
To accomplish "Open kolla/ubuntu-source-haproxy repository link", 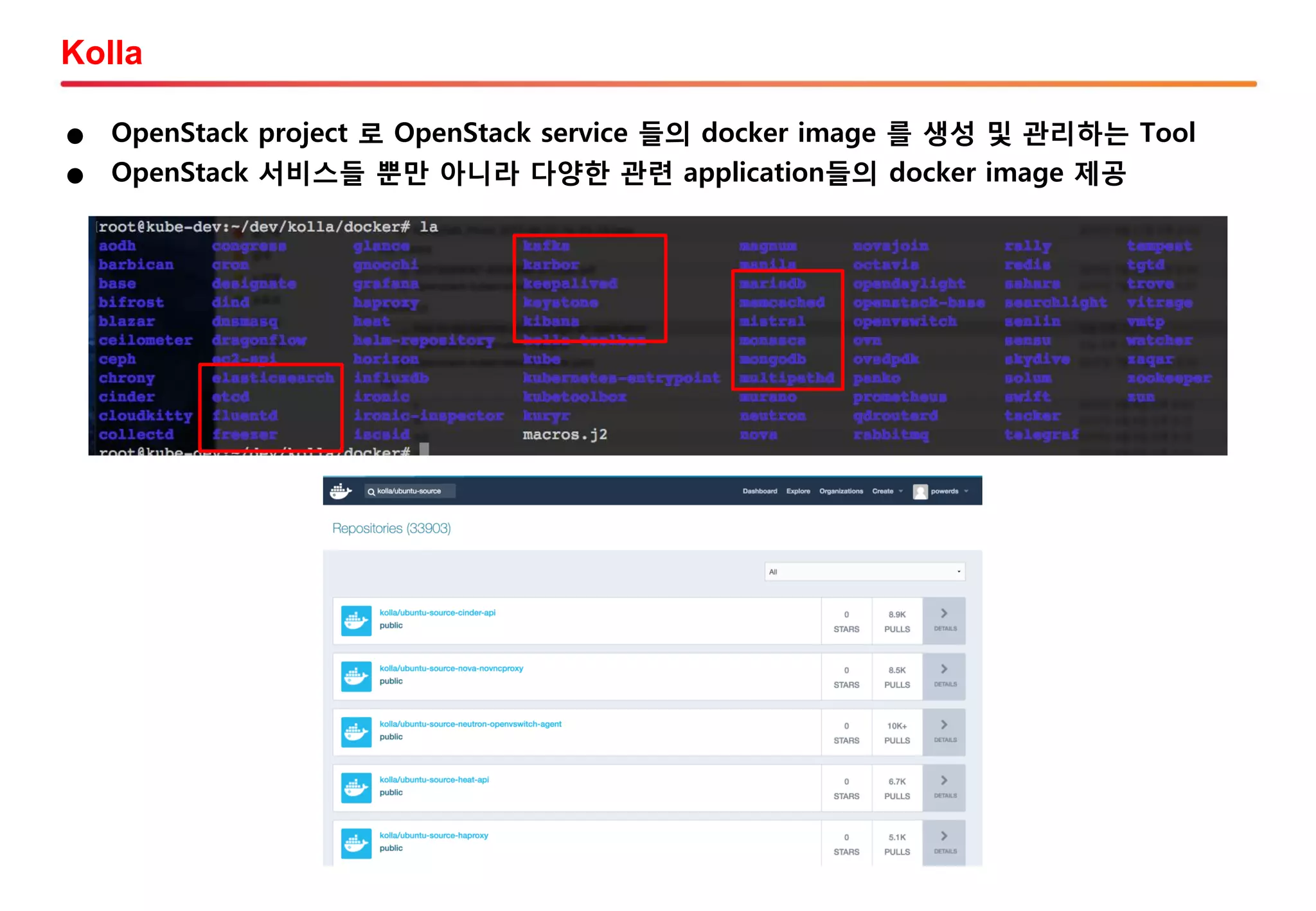I will click(x=434, y=836).
